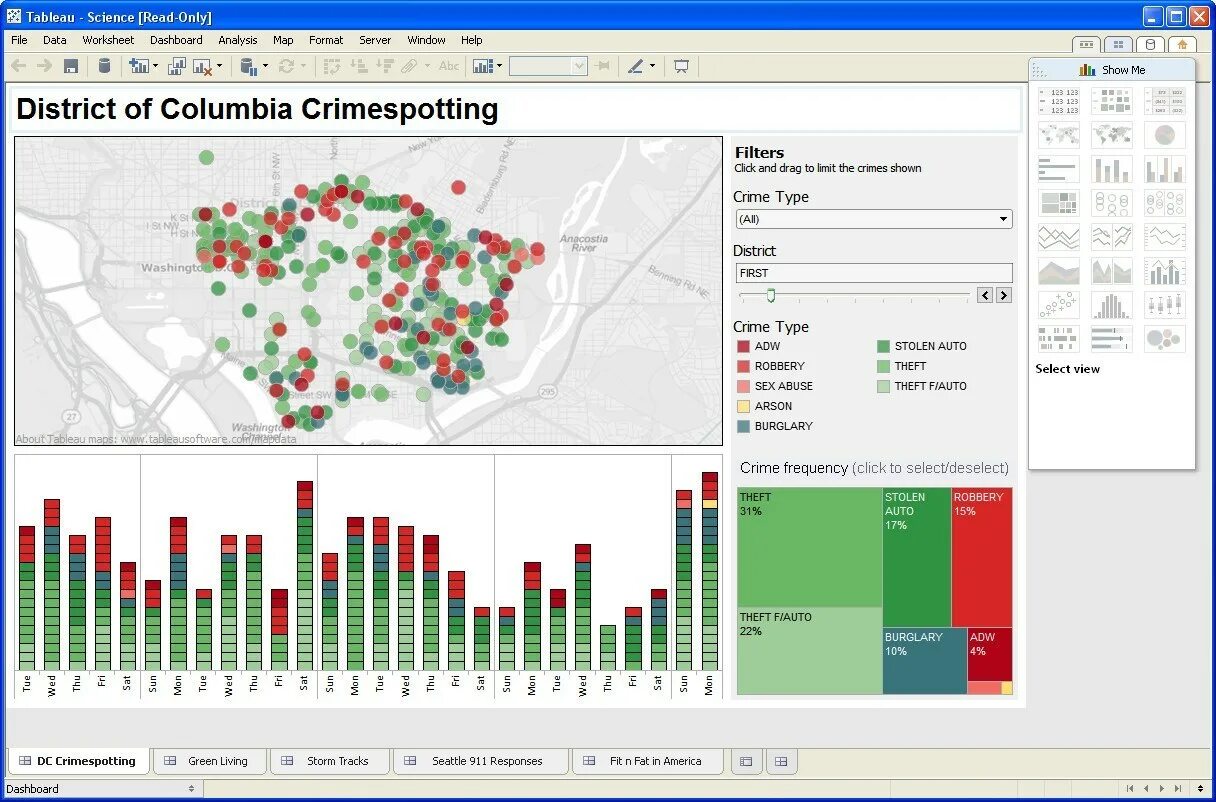Click the ARSON yellow legend swatch

(x=743, y=406)
